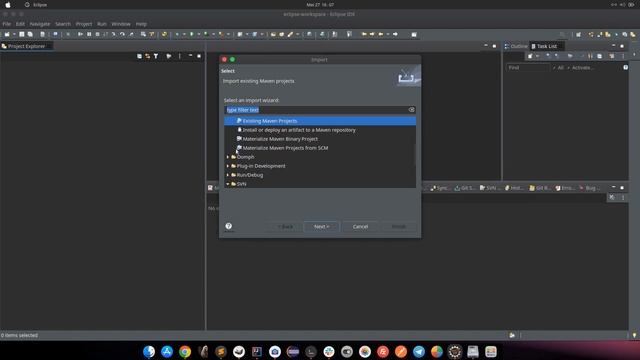The height and width of the screenshot is (360, 640).
Task: Click the Back navigation arrow in toolbar
Action: 380,34
